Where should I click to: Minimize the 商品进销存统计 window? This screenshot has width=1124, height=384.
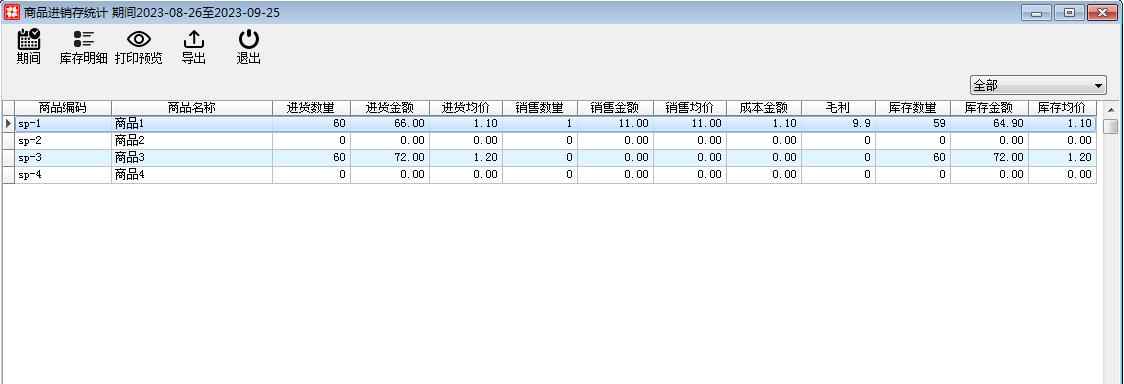(x=1037, y=12)
